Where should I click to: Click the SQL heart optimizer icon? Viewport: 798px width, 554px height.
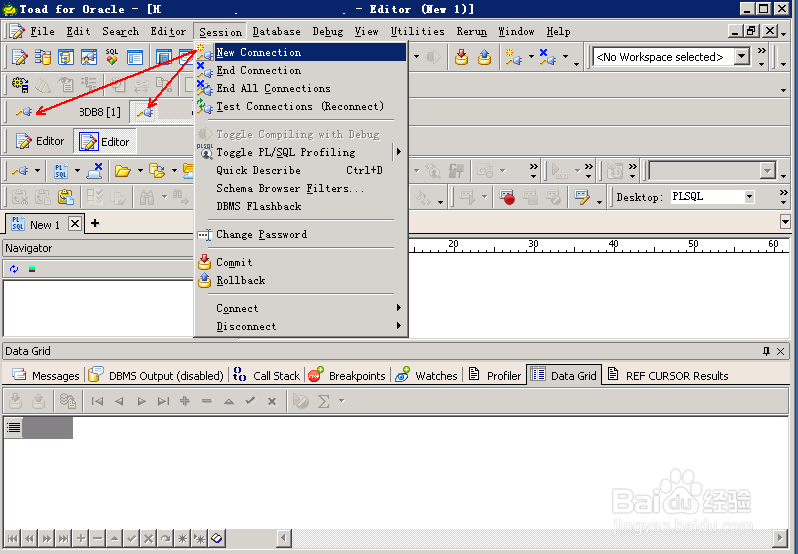pyautogui.click(x=111, y=57)
